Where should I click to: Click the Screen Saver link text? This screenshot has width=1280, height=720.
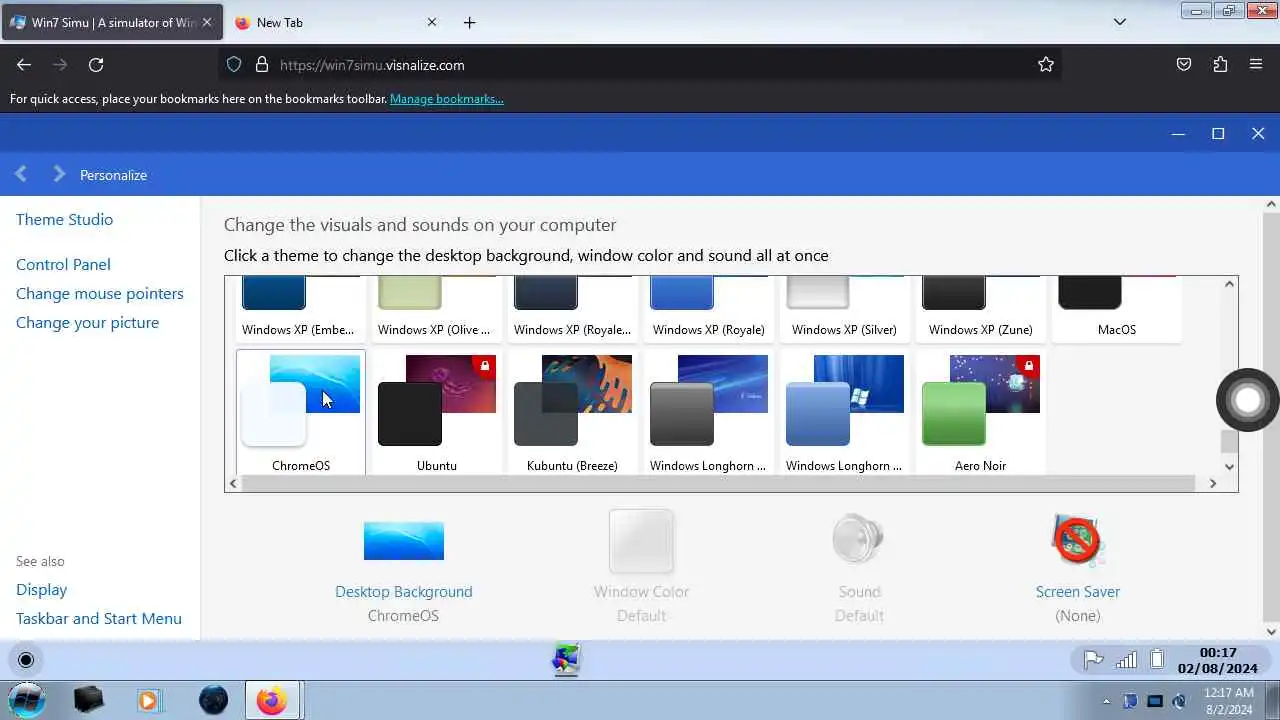click(x=1078, y=592)
